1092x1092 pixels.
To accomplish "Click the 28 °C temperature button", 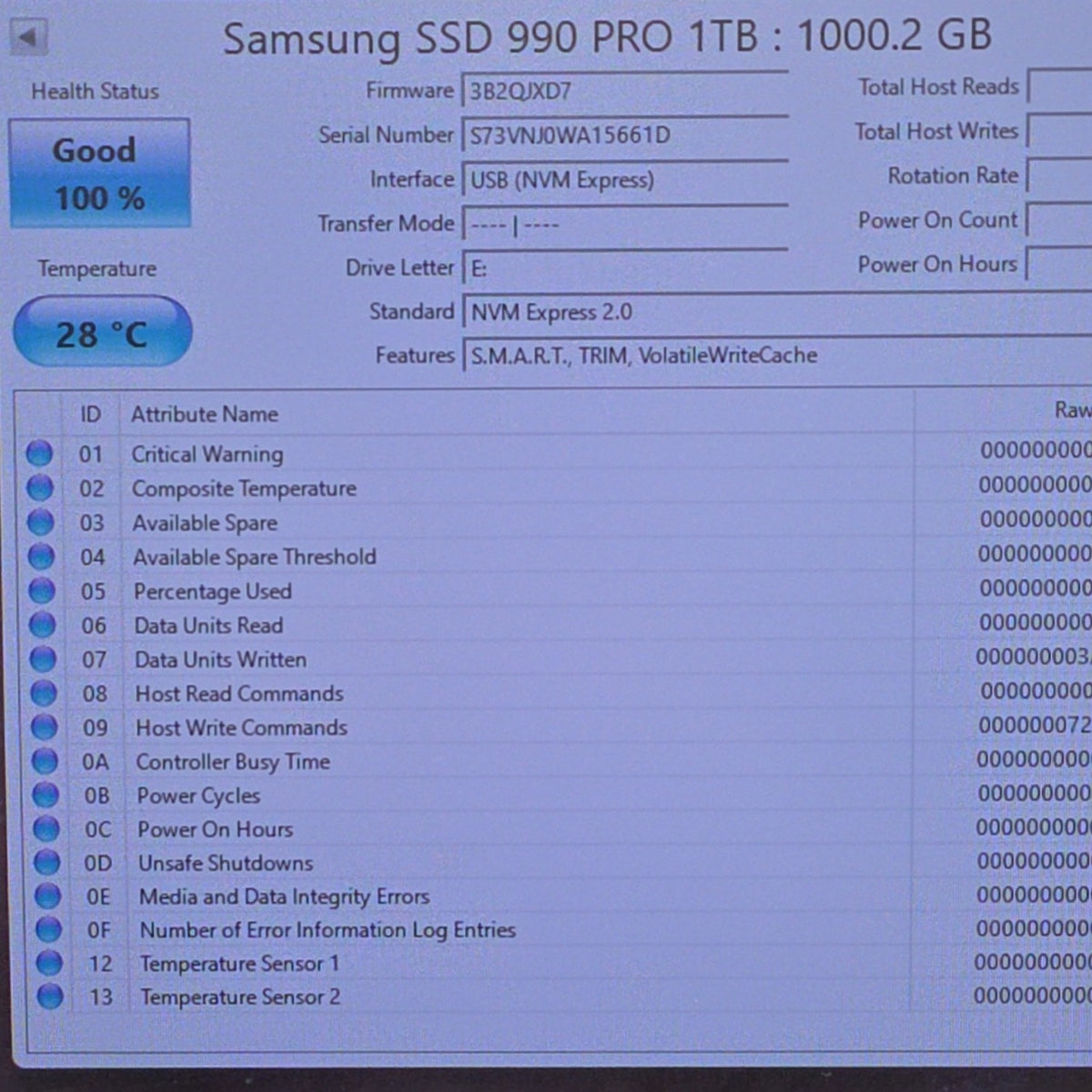I will (102, 332).
